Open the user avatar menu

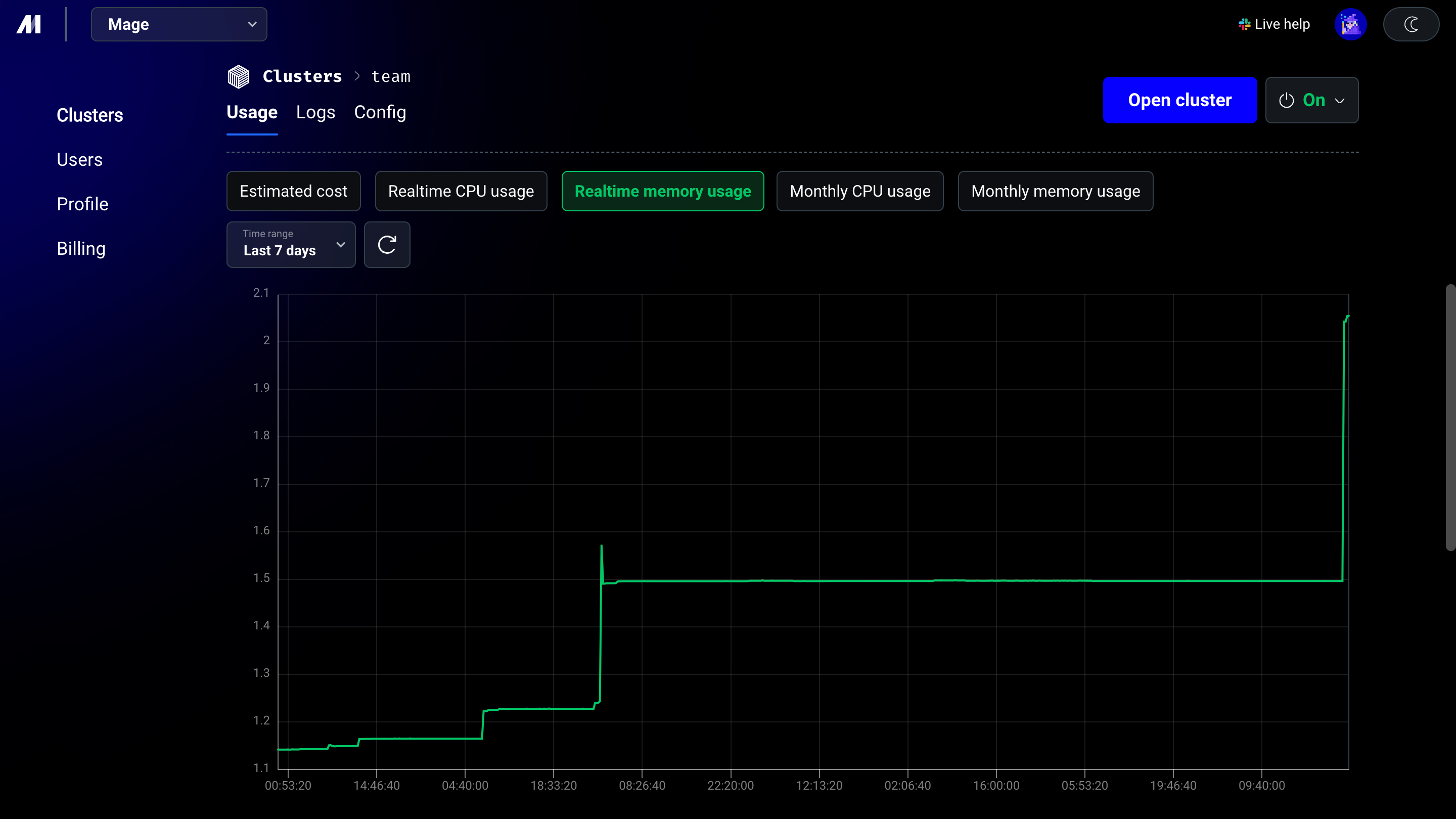pos(1350,24)
